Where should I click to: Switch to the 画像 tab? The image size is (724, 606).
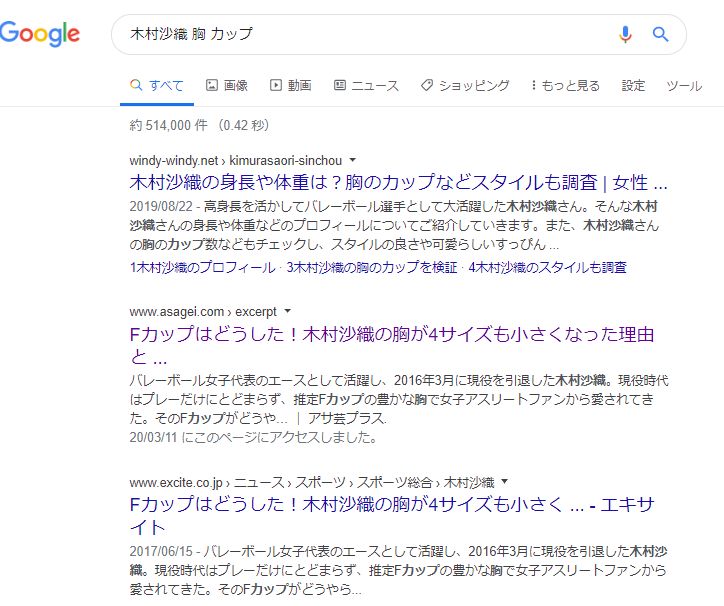(x=226, y=85)
